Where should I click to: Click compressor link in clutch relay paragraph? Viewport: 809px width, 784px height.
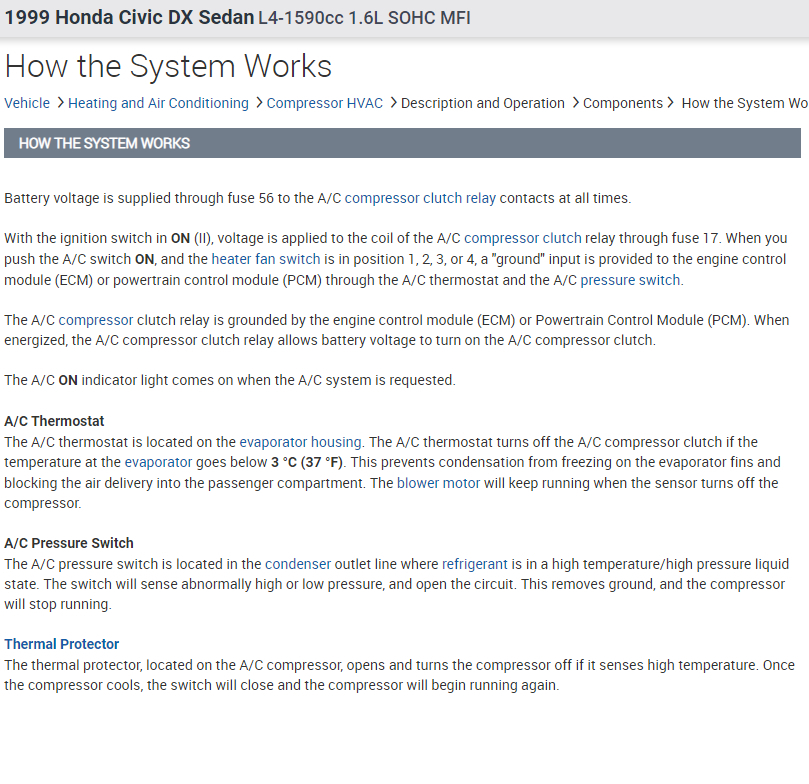(x=95, y=320)
